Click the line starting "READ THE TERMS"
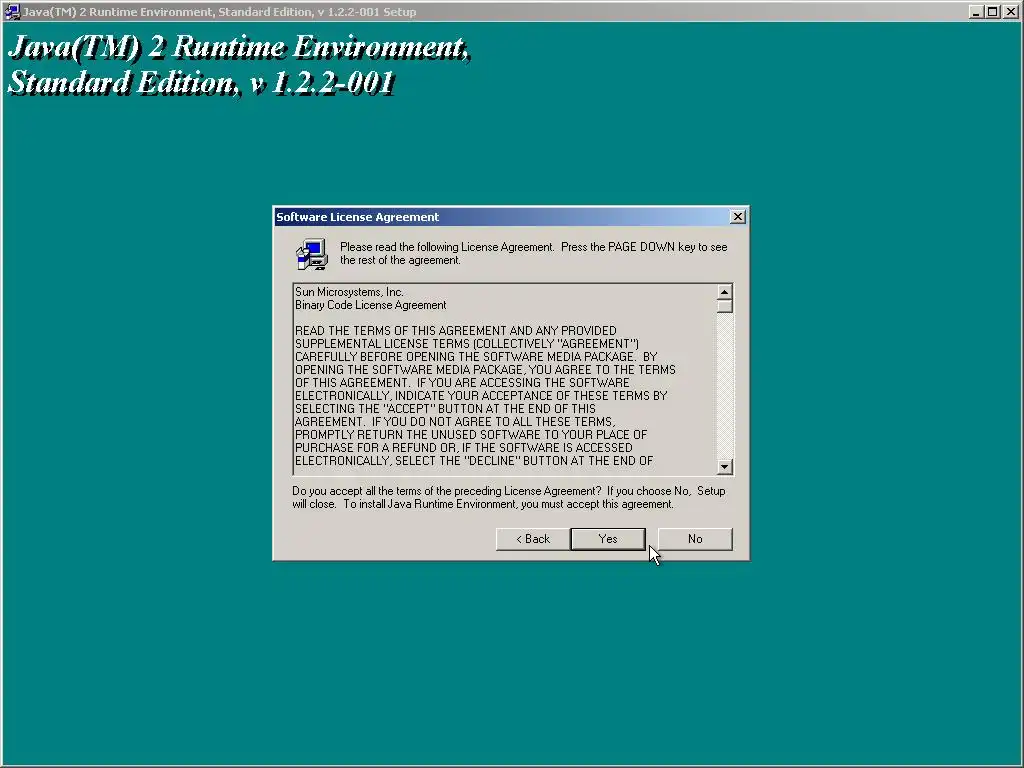 [x=455, y=330]
